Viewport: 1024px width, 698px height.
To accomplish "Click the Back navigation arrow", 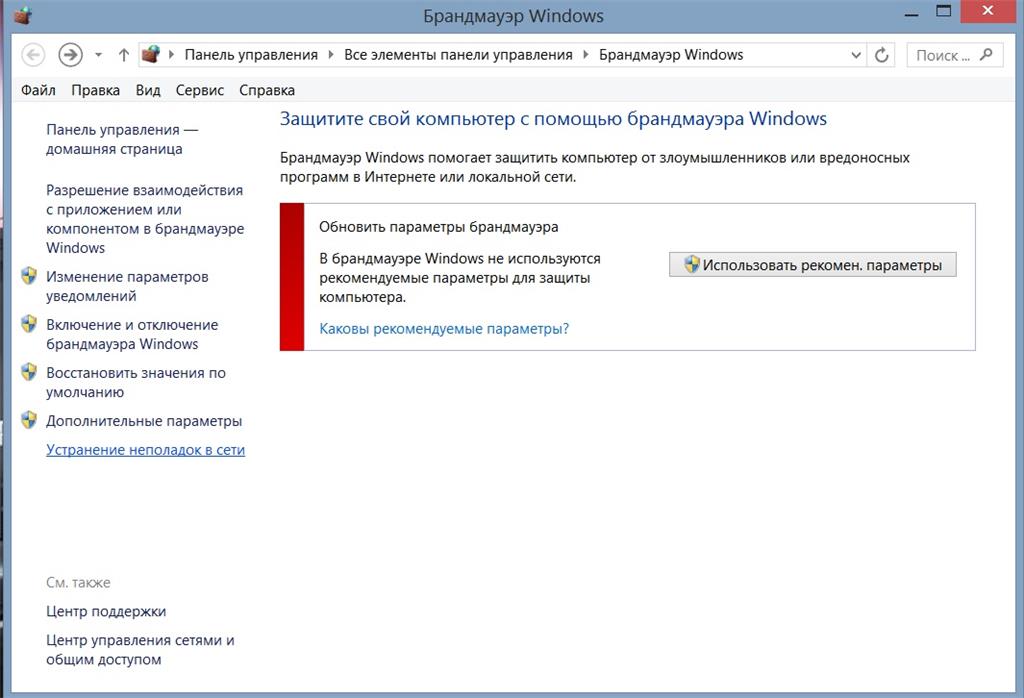I will click(x=33, y=54).
